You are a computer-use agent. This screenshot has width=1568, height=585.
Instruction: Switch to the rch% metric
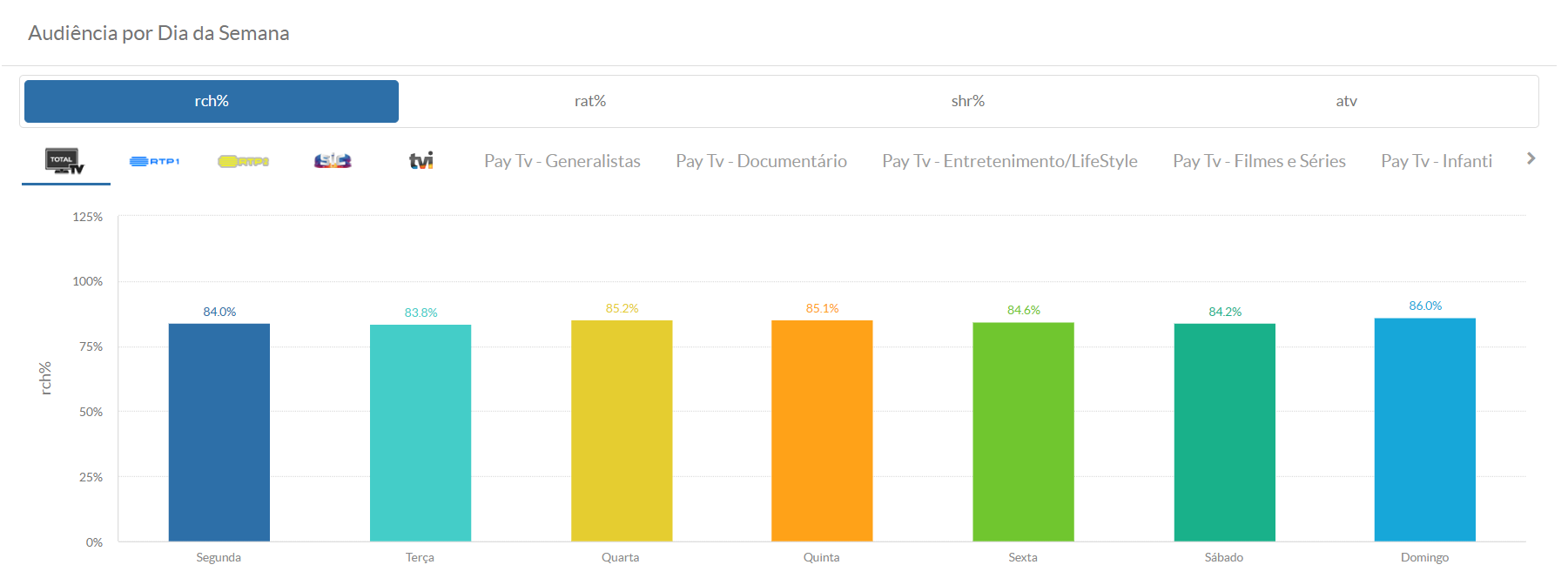[212, 102]
